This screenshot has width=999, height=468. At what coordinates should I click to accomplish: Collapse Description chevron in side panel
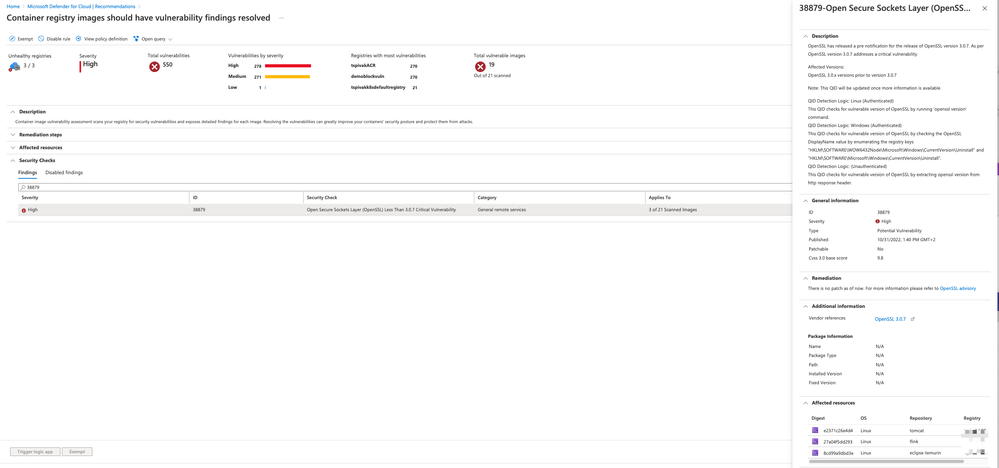tap(805, 36)
